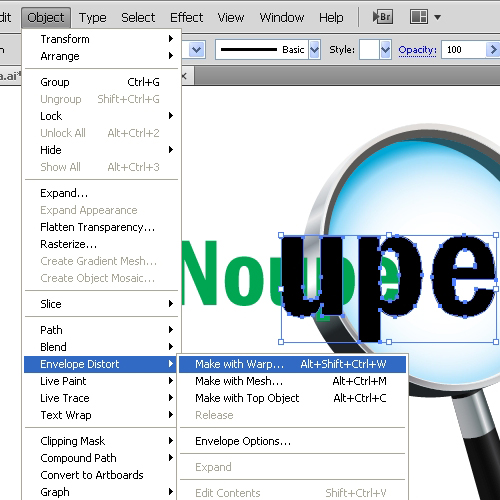Open Envelope Options...
This screenshot has width=500, height=500.
(x=292, y=441)
